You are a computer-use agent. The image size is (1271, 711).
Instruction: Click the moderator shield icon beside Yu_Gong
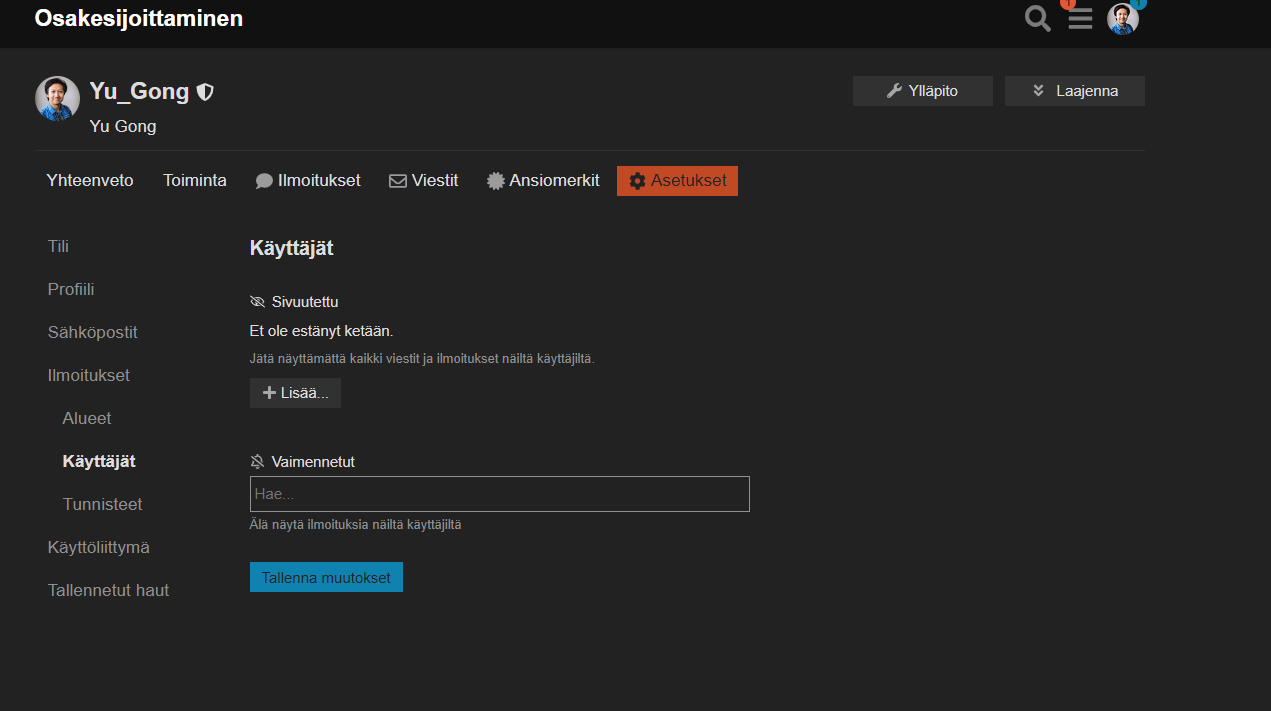click(205, 92)
